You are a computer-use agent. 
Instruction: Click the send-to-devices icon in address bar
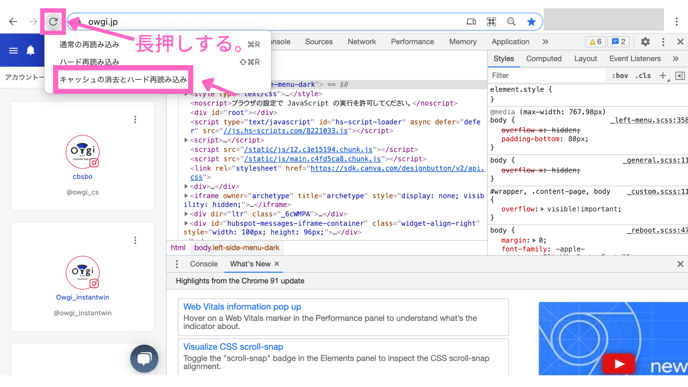tap(471, 22)
